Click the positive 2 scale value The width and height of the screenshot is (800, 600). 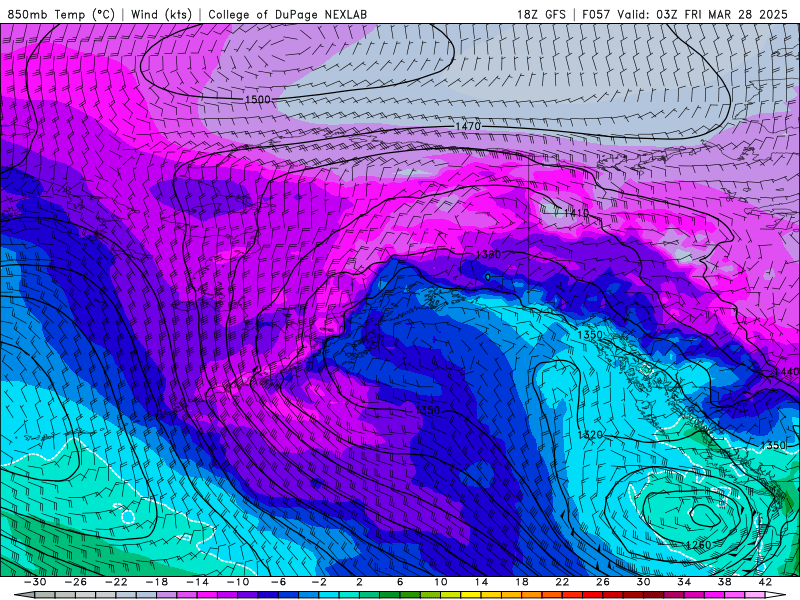[359, 582]
